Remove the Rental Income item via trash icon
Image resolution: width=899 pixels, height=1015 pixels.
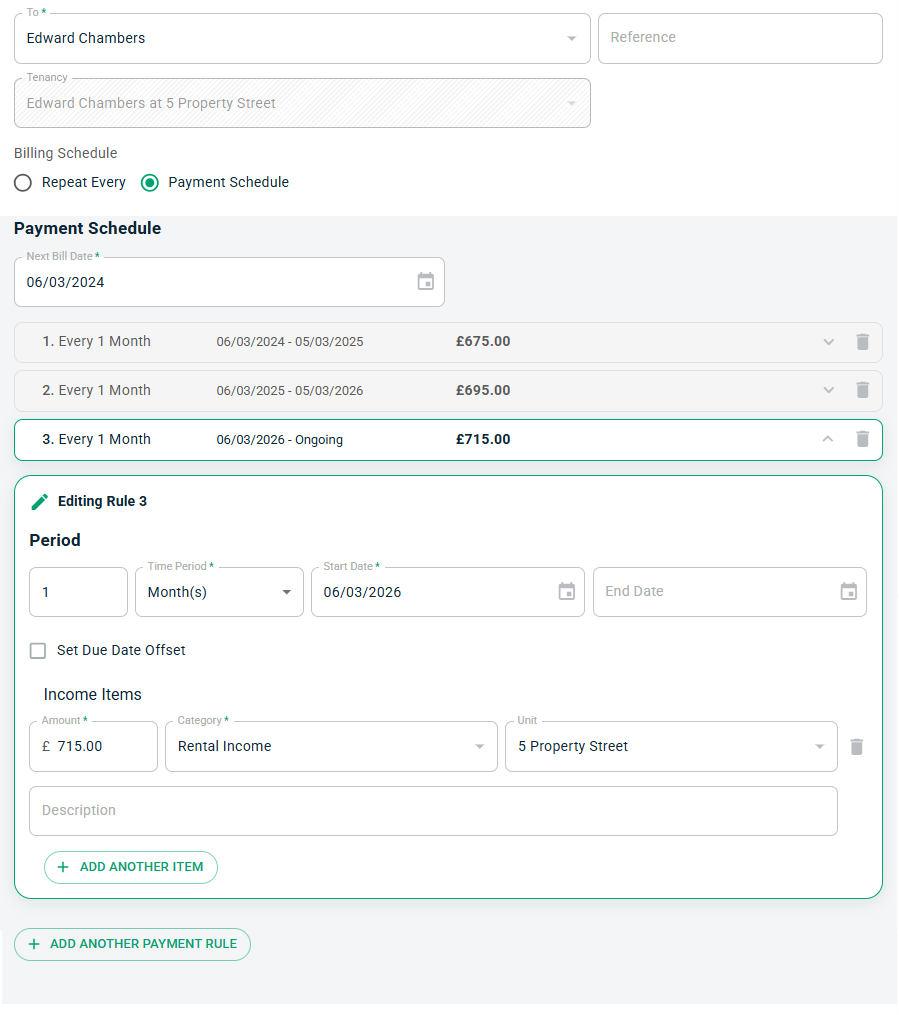856,747
